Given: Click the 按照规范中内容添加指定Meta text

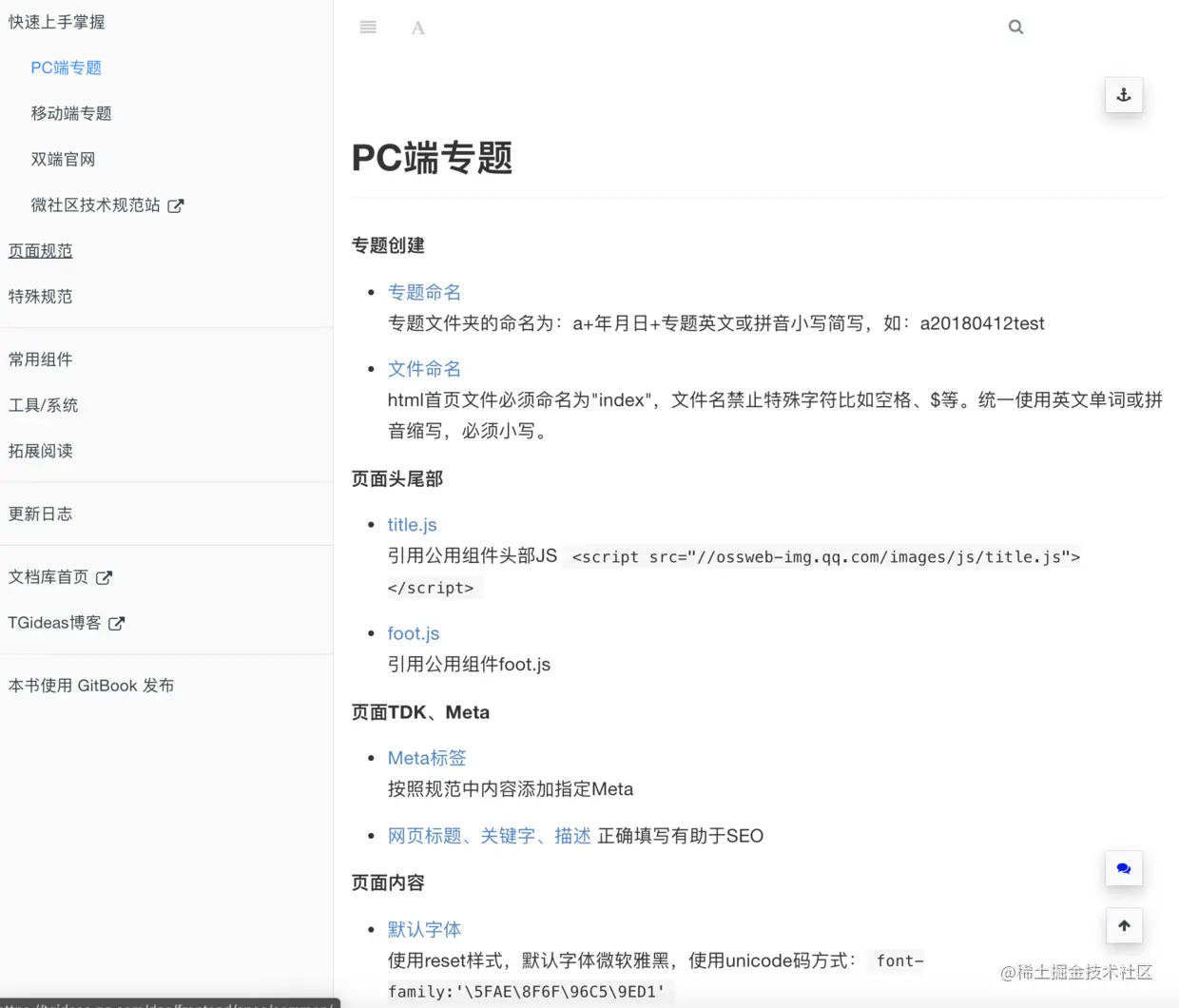Looking at the screenshot, I should point(511,789).
